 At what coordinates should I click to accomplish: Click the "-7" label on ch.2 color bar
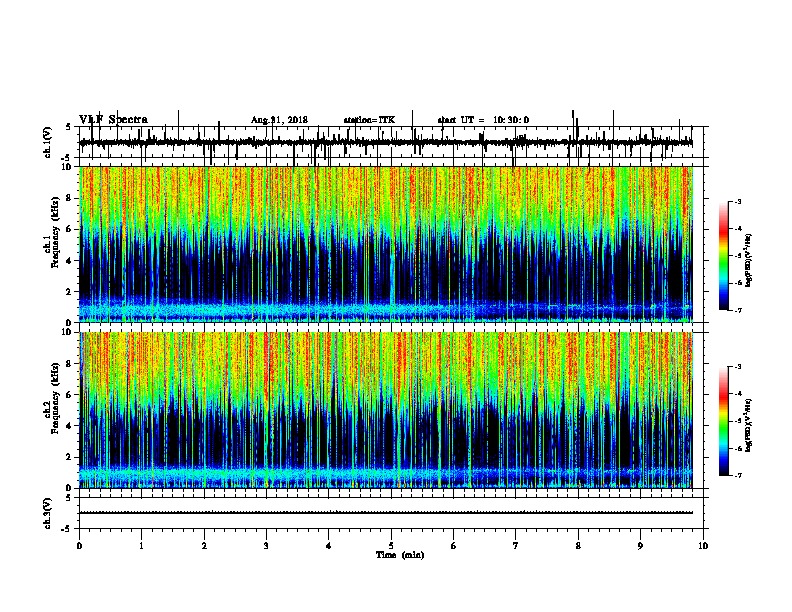(x=737, y=475)
